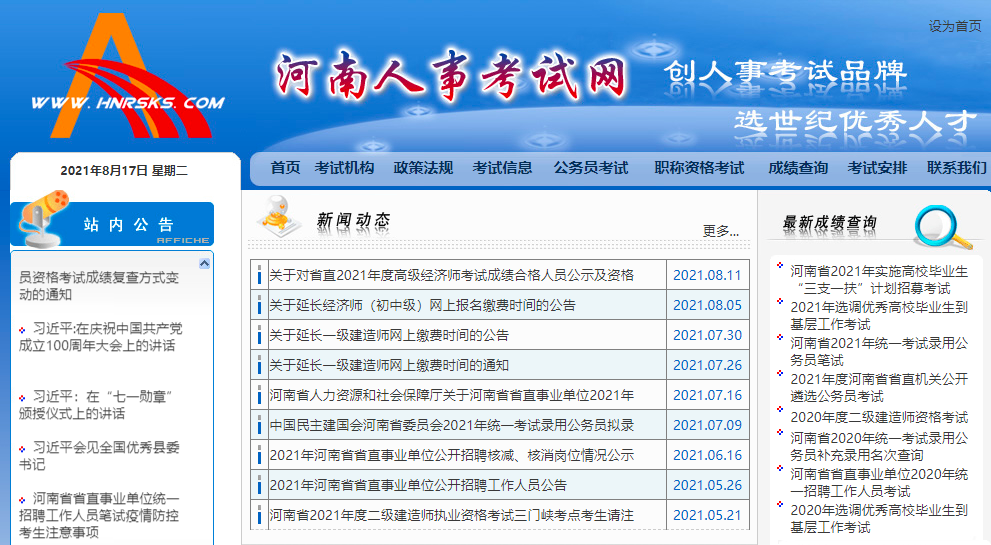This screenshot has width=991, height=545.
Task: Open 河南省人力资源和社会保障厅 news item
Action: click(452, 395)
